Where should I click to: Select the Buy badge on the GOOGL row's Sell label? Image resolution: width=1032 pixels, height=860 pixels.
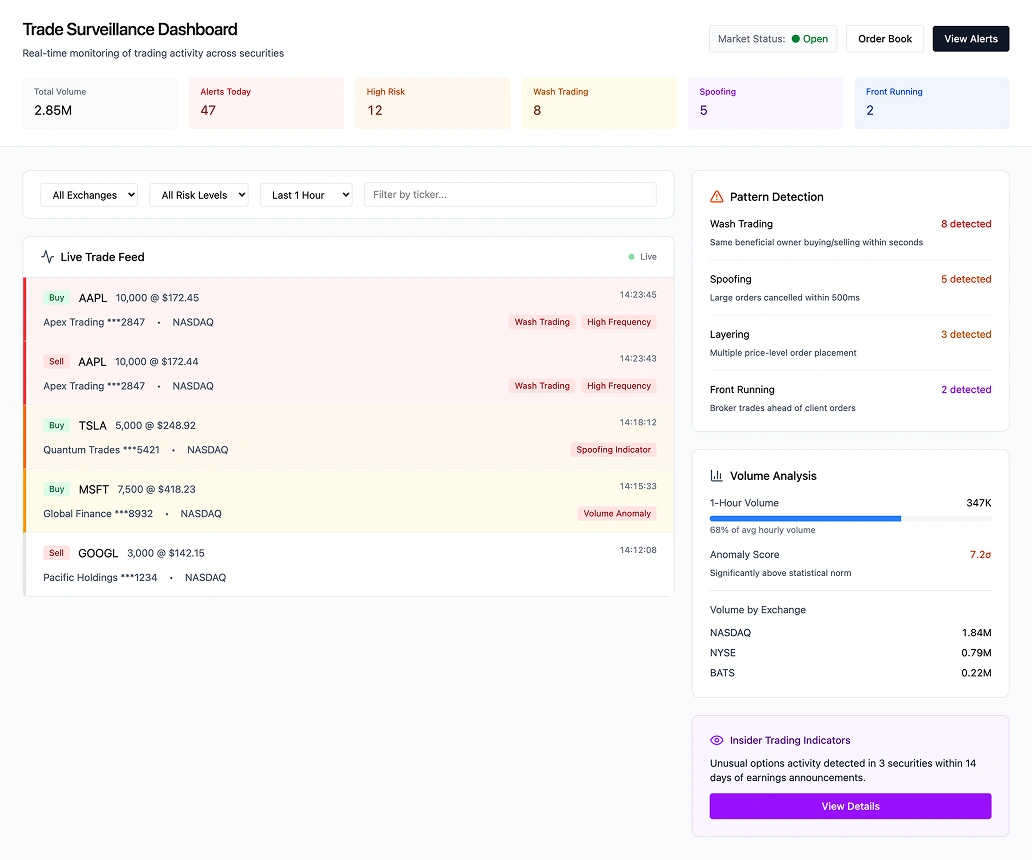click(x=56, y=552)
